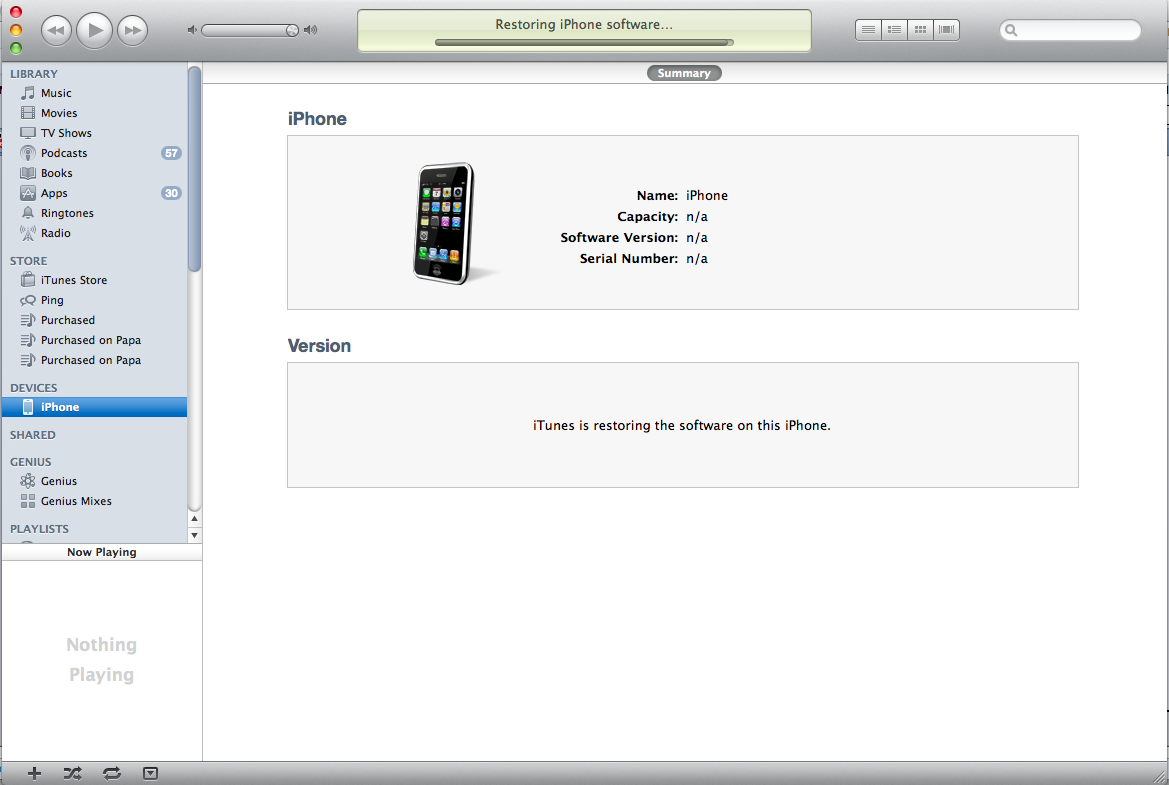Viewport: 1169px width, 785px height.
Task: Click the restore progress bar
Action: [584, 42]
